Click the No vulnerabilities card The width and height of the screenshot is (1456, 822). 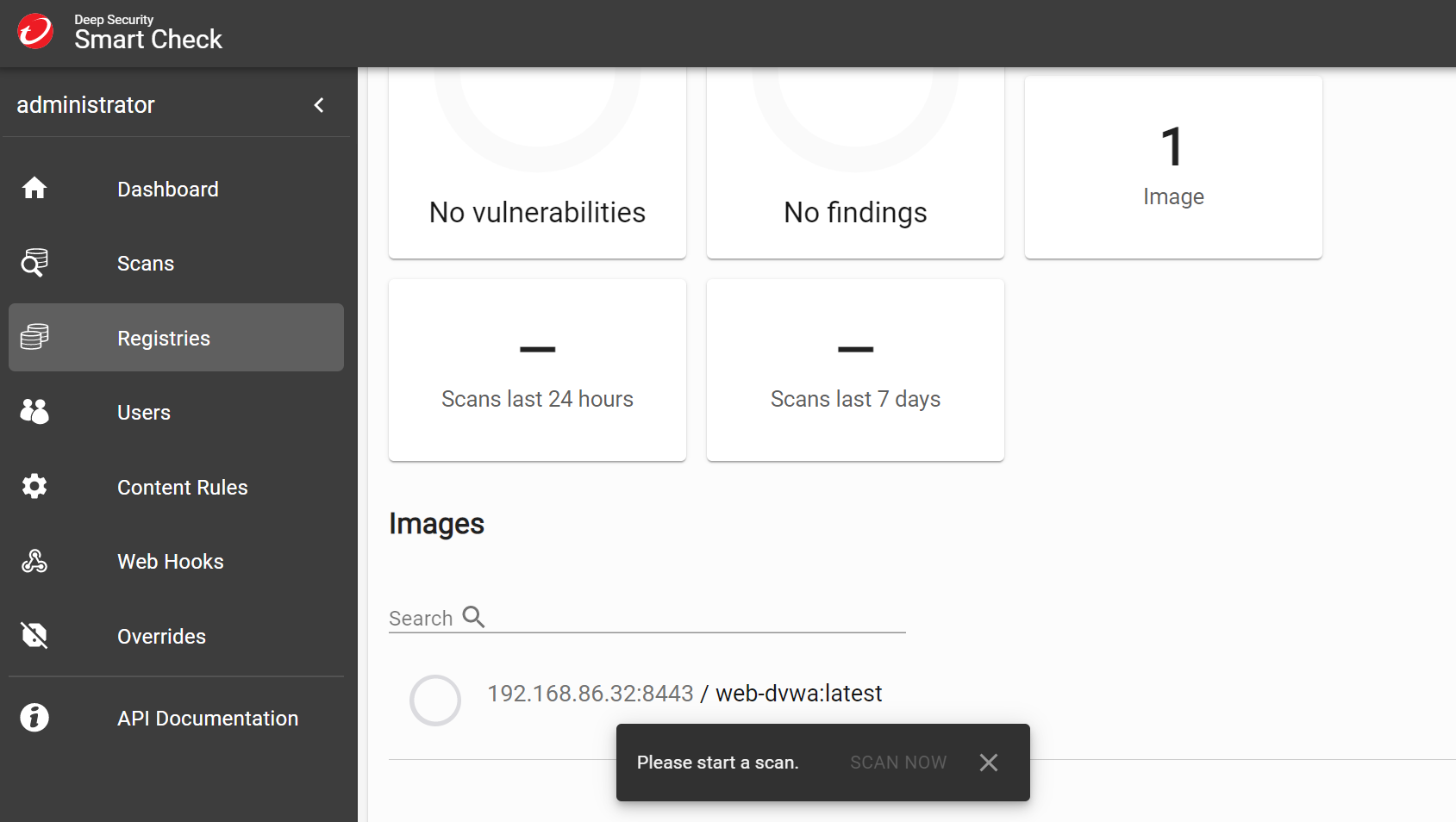pos(537,164)
